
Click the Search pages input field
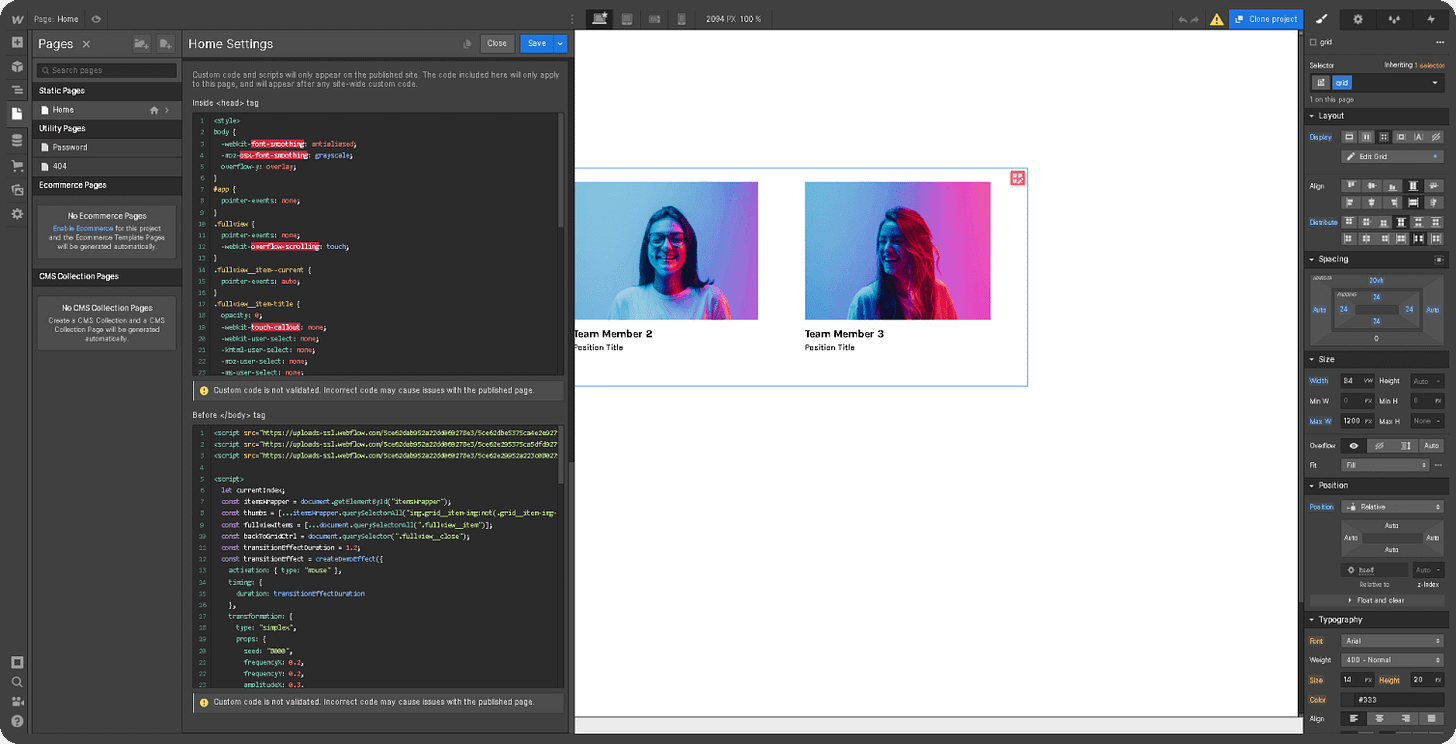click(x=106, y=70)
